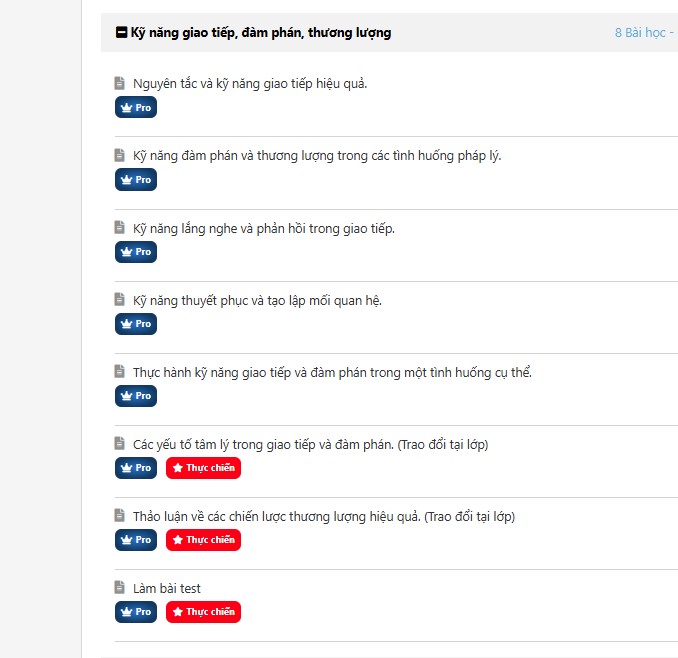This screenshot has height=658, width=678.
Task: Open lesson 'Thực hành kỹ năng giao tiếp và đàm phán'
Action: [x=332, y=372]
